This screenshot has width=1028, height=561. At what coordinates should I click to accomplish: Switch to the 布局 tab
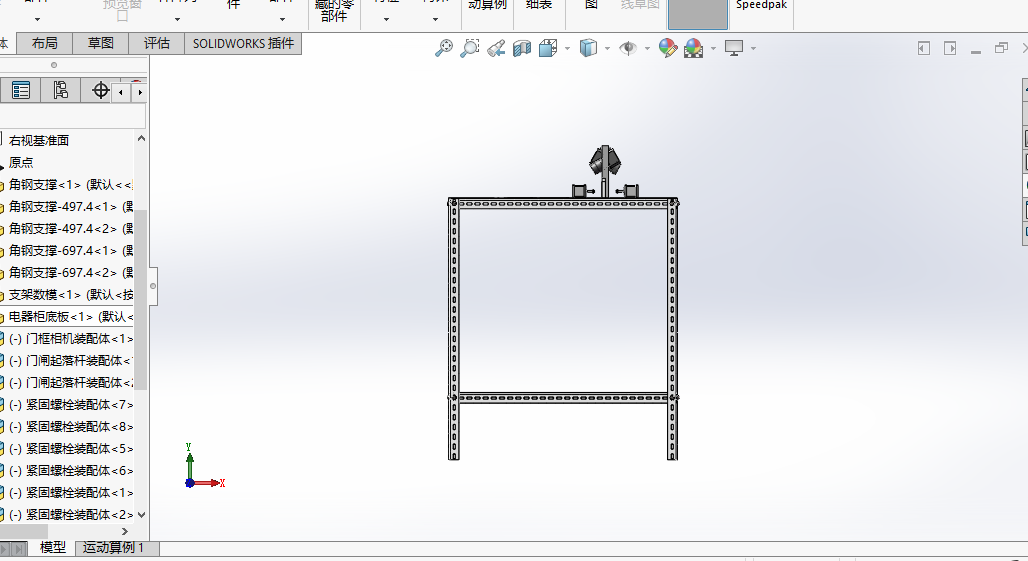tap(44, 43)
